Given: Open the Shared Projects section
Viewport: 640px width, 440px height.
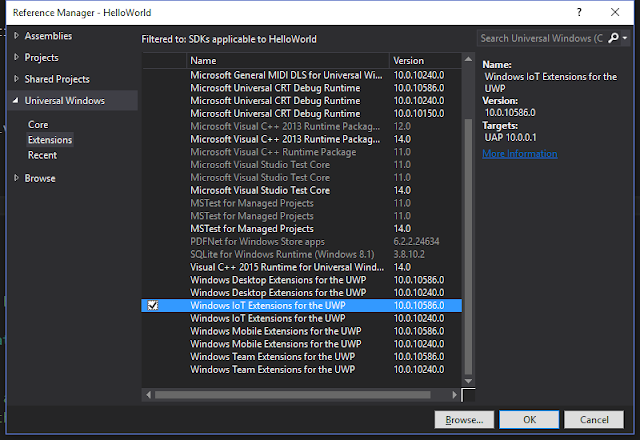Looking at the screenshot, I should pos(57,79).
